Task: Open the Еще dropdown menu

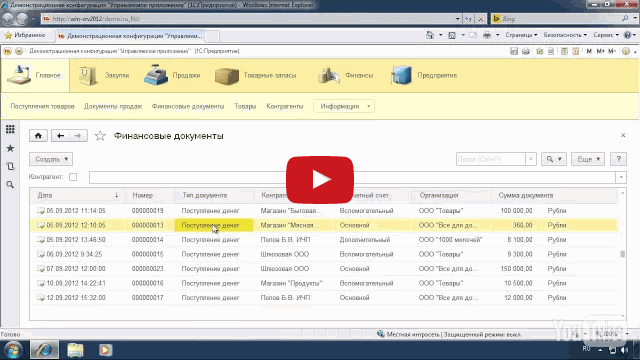Action: point(588,159)
